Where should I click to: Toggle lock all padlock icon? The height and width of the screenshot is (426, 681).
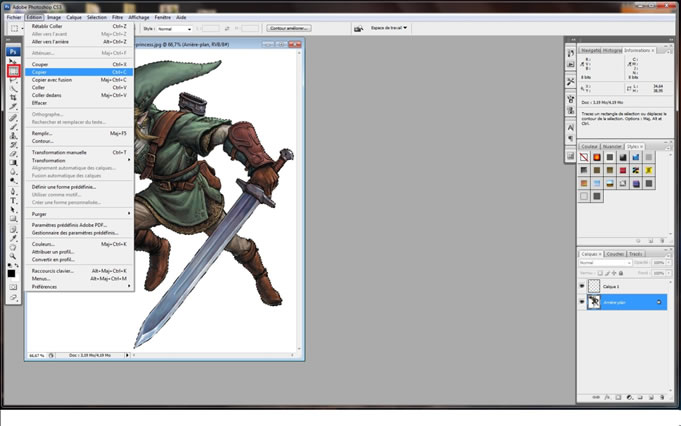(x=621, y=273)
